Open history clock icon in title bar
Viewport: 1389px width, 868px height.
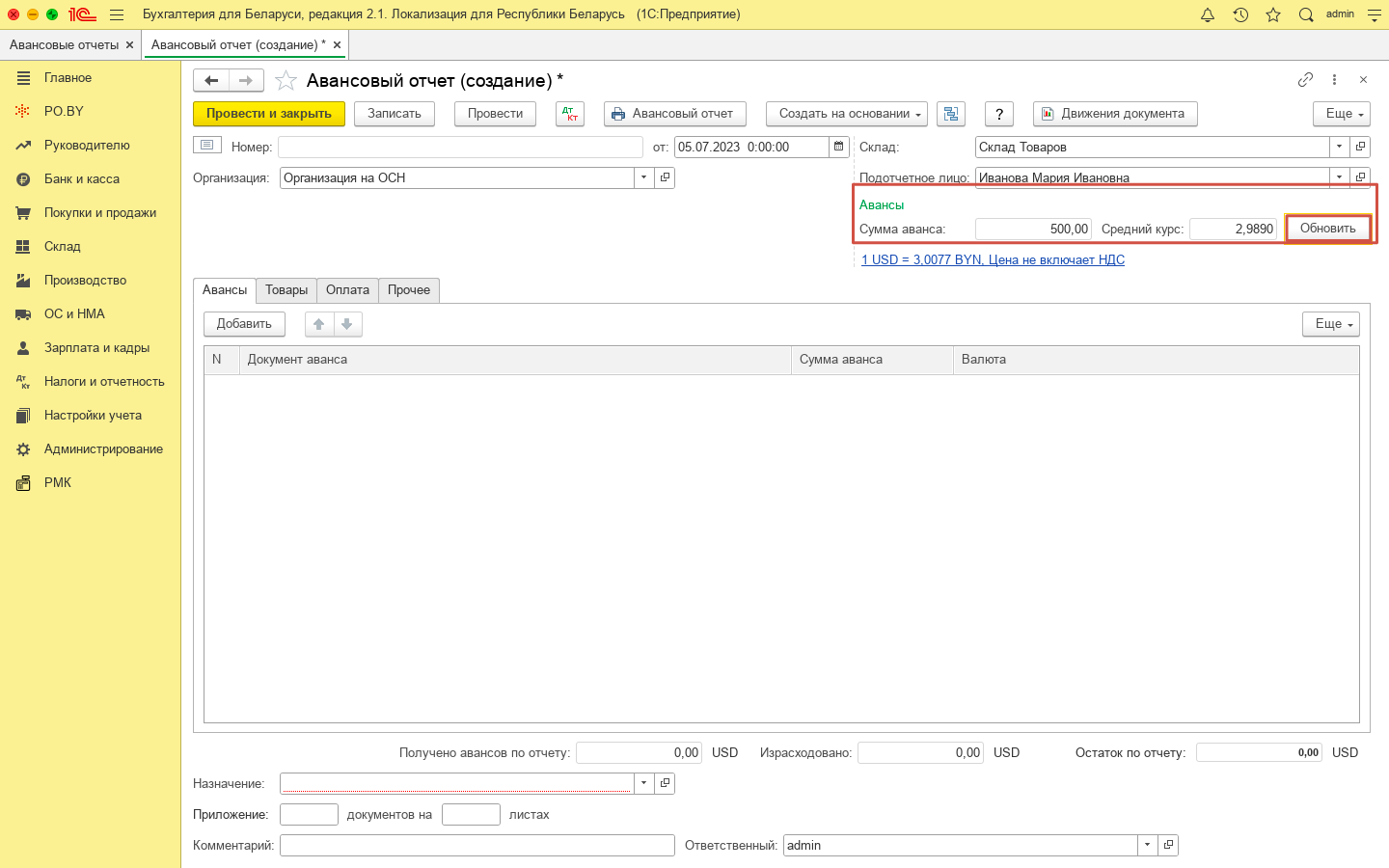click(x=1240, y=14)
